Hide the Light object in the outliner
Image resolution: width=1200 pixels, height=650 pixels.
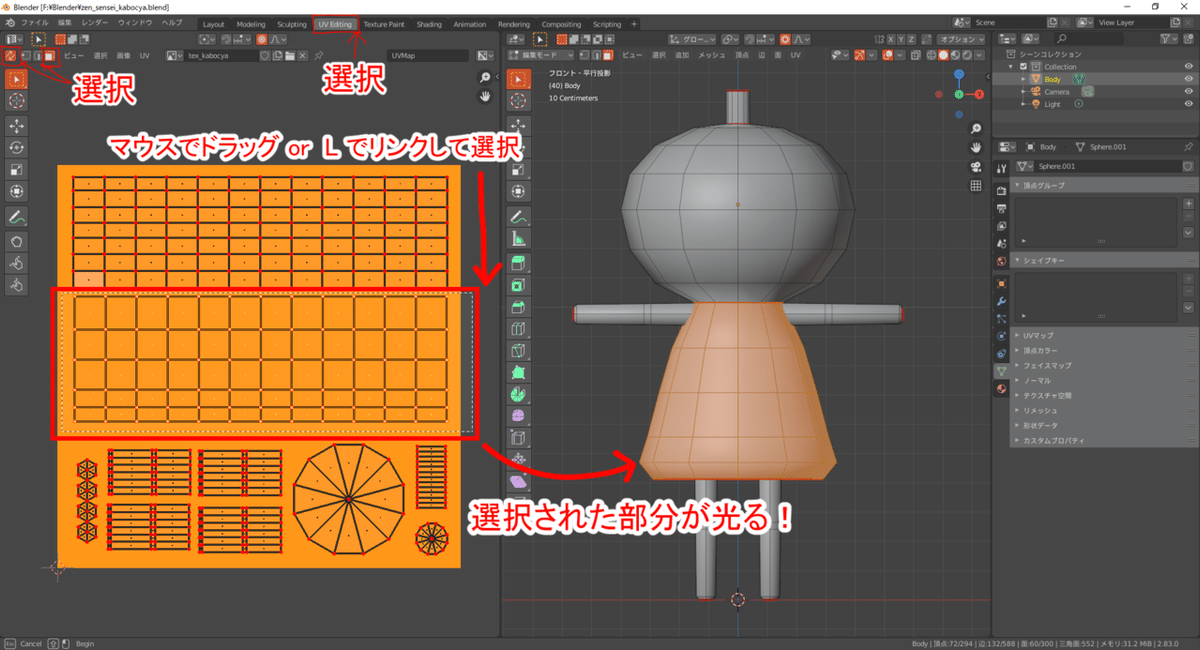(x=1189, y=104)
